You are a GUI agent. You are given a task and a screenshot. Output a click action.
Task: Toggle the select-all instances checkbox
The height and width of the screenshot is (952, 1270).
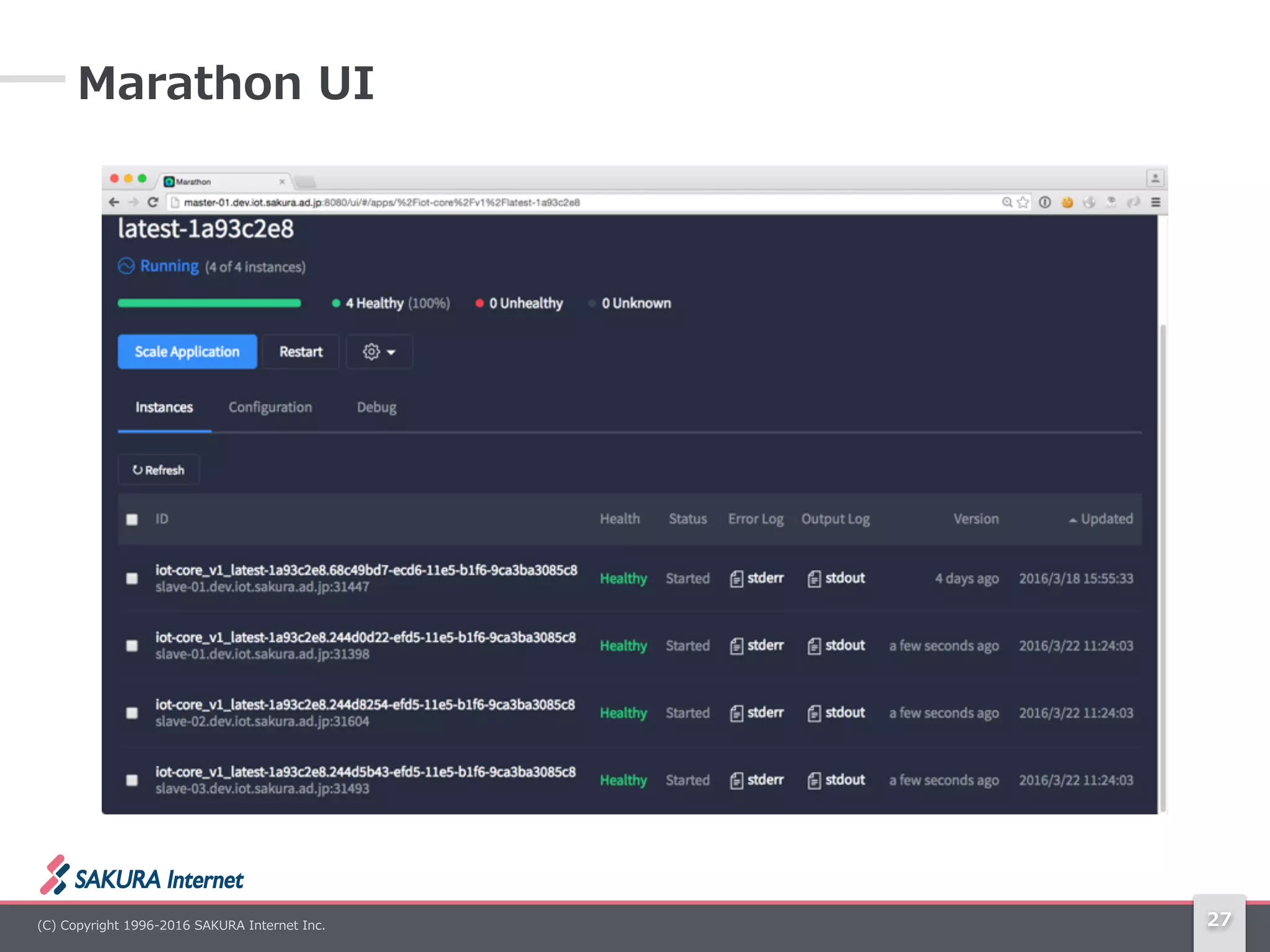132,519
